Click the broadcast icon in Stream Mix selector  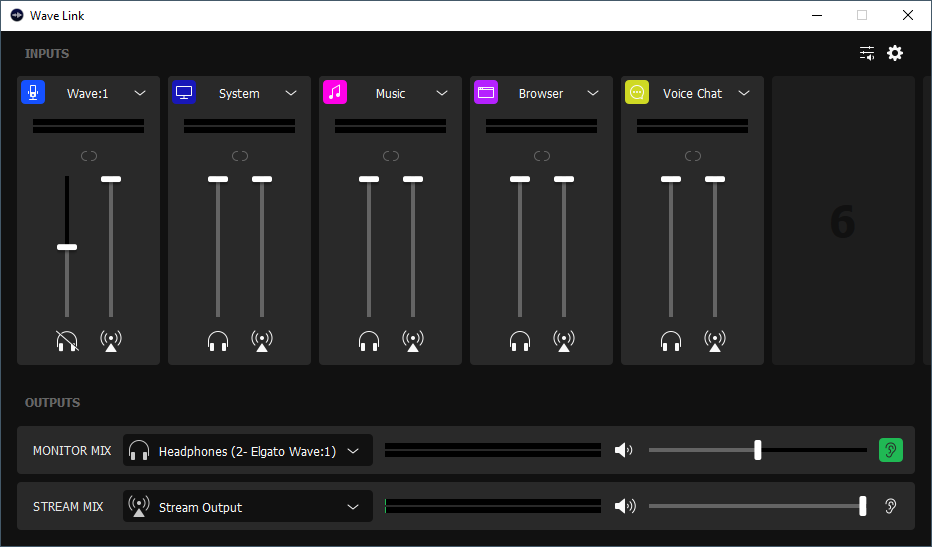(x=139, y=507)
